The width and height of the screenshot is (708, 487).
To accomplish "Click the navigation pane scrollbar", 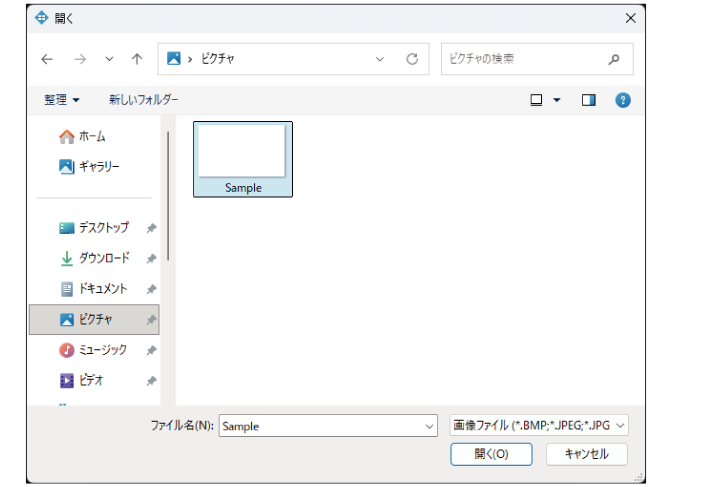I will coord(168,196).
